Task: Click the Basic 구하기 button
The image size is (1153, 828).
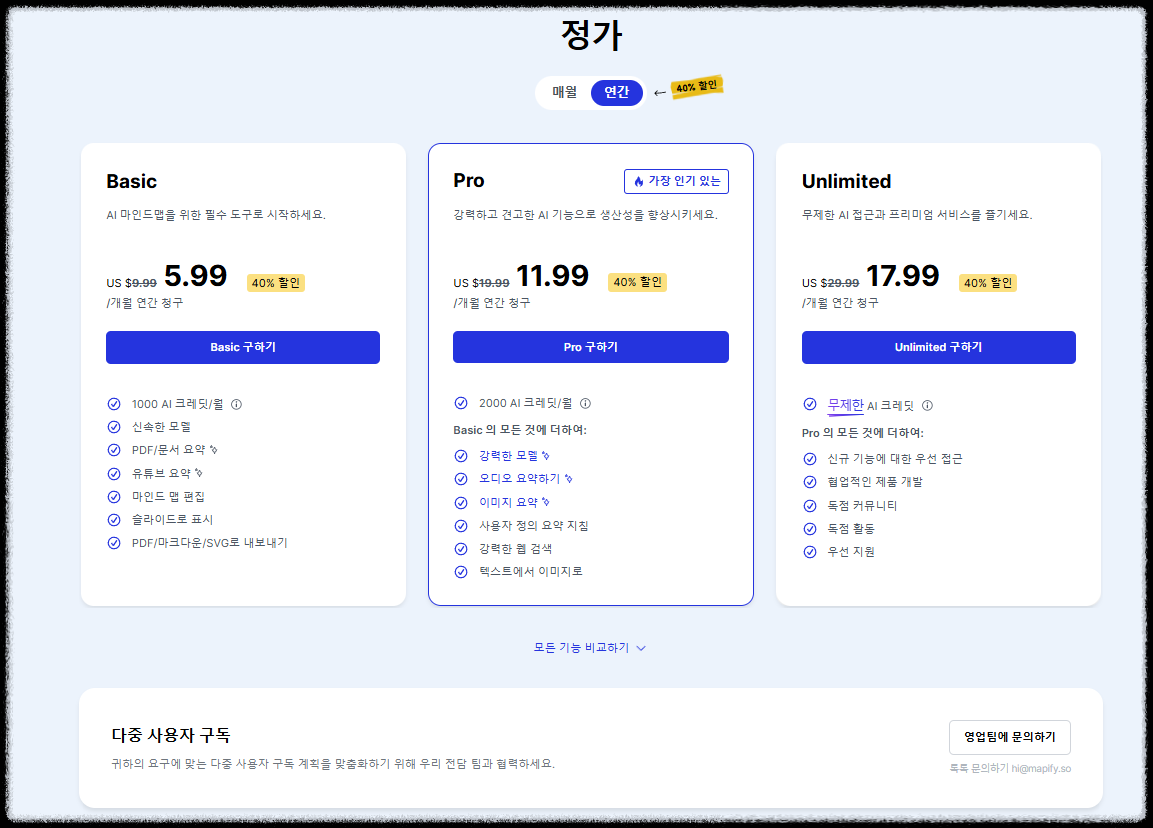Action: coord(242,347)
